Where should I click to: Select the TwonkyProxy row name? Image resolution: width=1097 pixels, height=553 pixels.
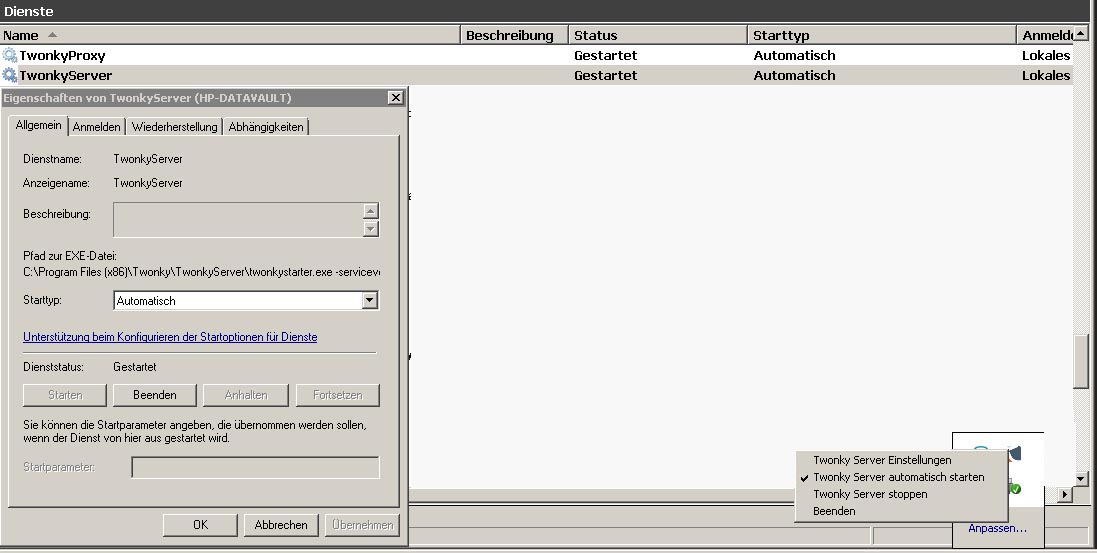(x=62, y=55)
